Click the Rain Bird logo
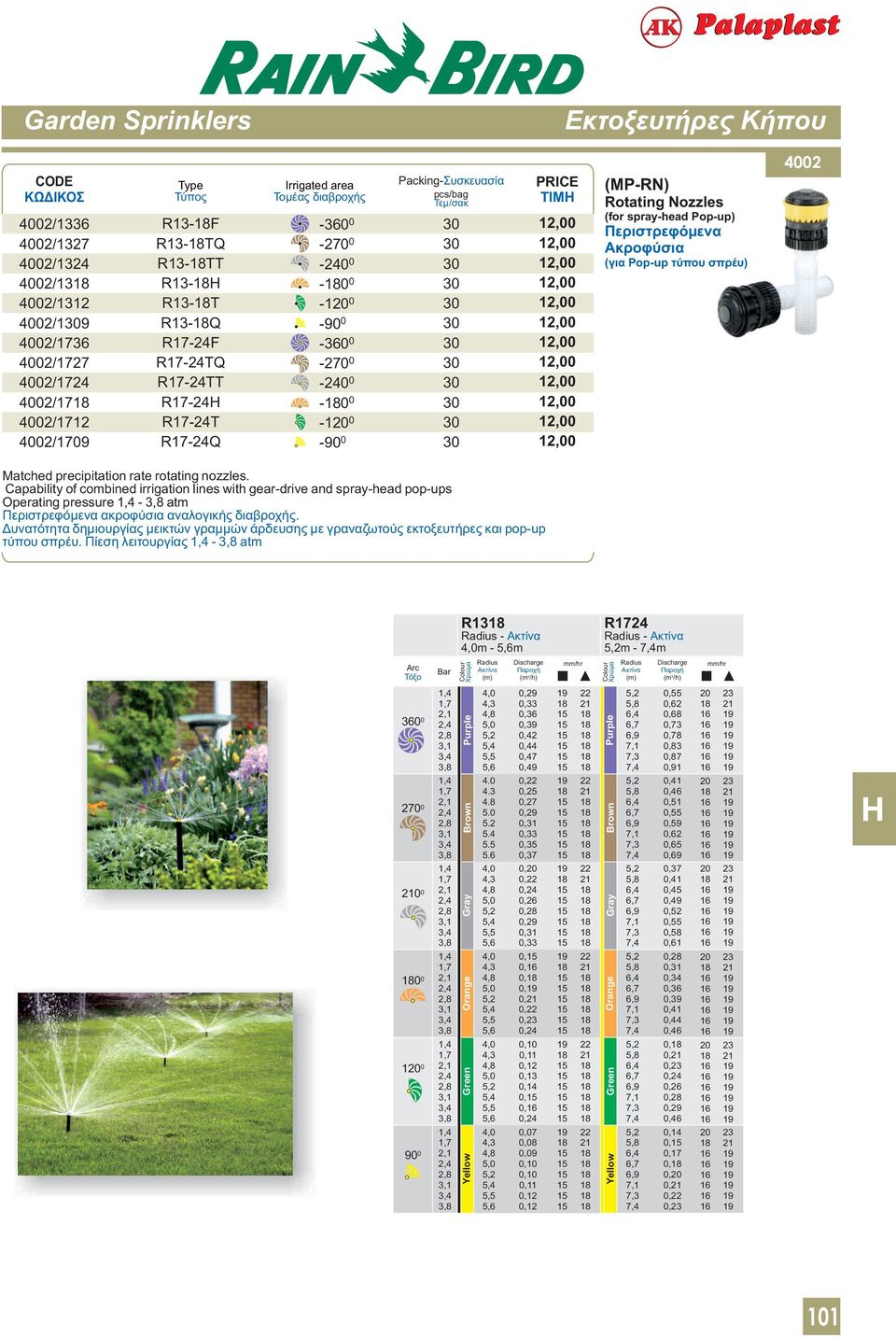 click(x=392, y=60)
